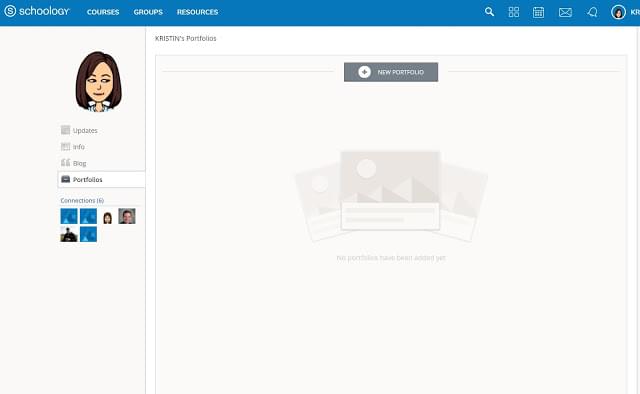This screenshot has height=394, width=640.
Task: Click the Schoology logo
Action: pyautogui.click(x=37, y=11)
